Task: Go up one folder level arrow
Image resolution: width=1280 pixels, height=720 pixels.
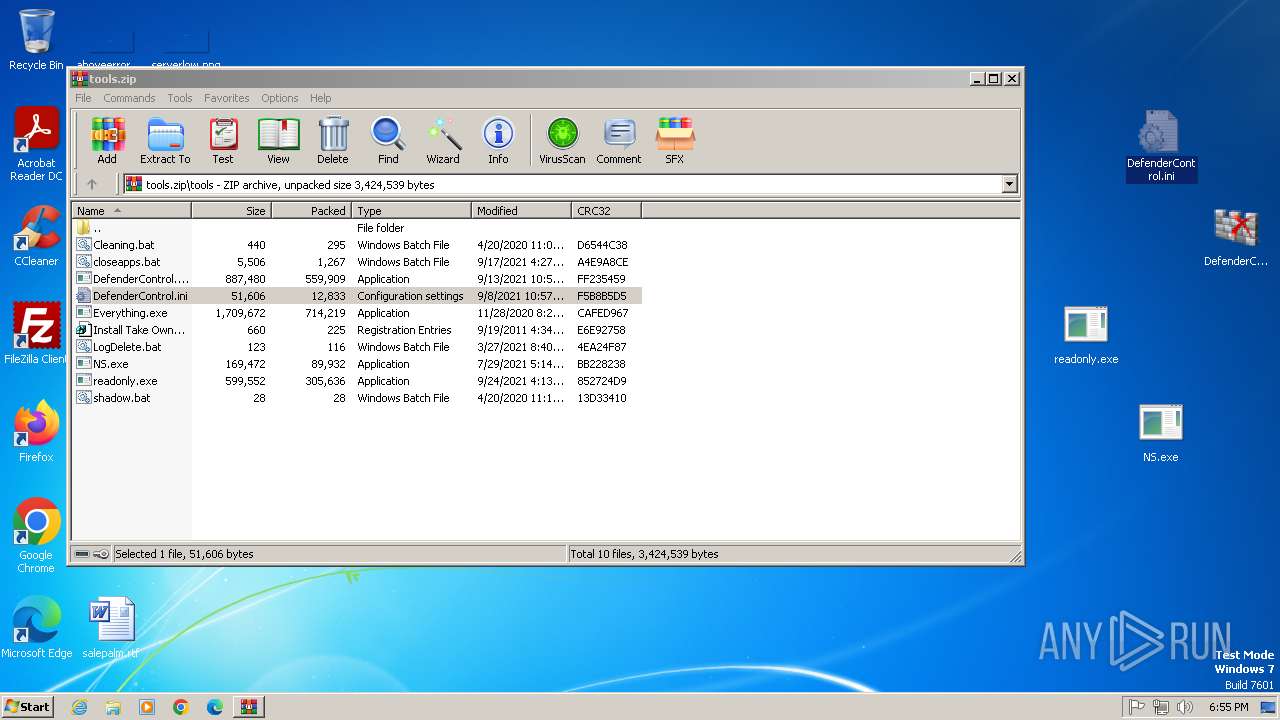Action: 92,184
